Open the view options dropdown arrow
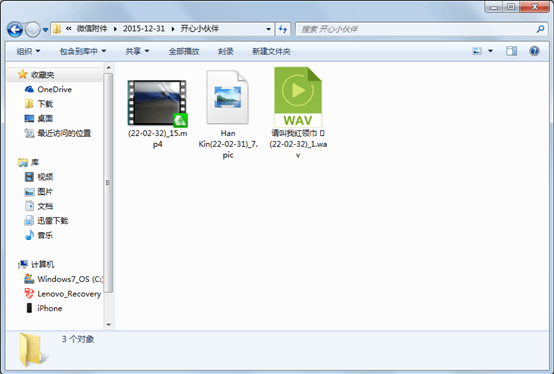Screen dimensions: 554x374 click(x=490, y=51)
